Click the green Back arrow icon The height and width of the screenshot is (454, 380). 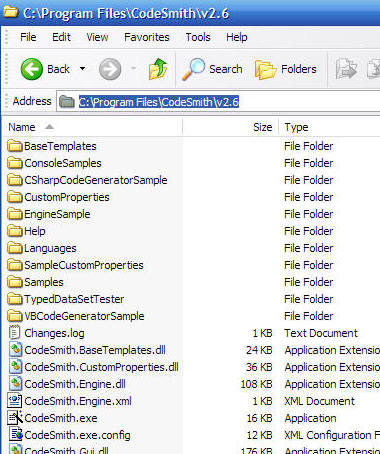pos(32,69)
